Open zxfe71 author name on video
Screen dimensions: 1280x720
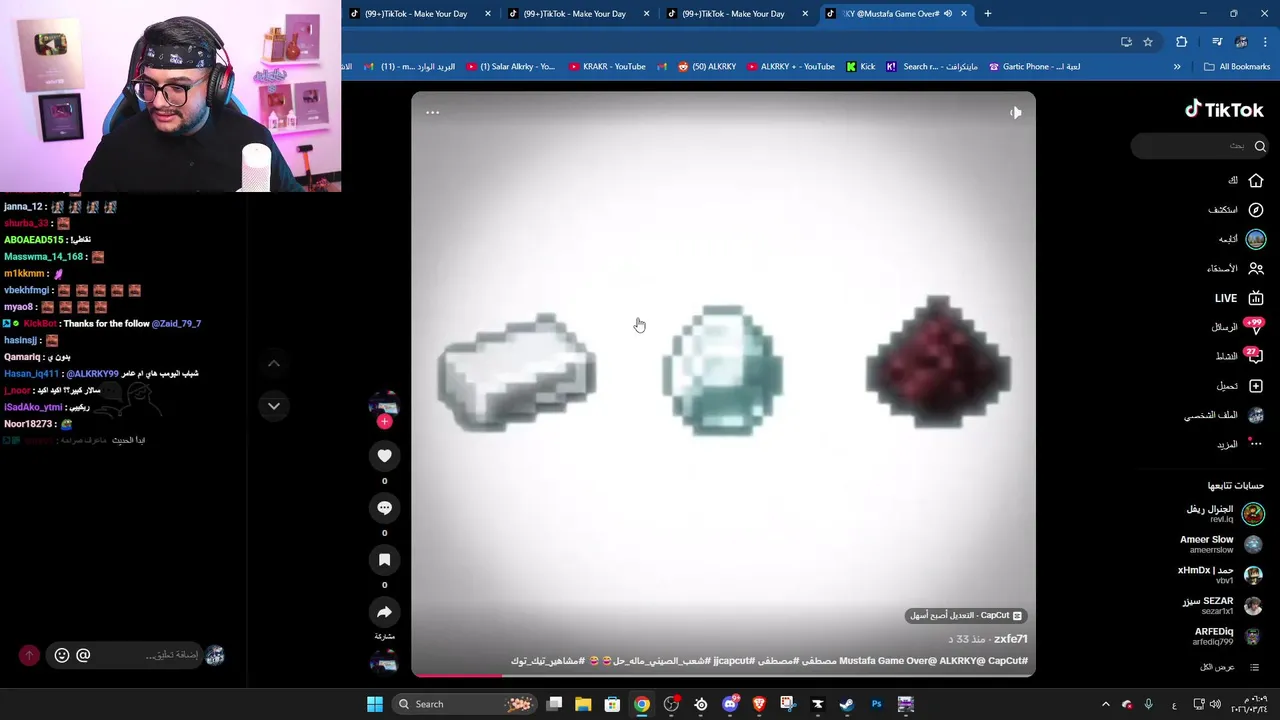point(1011,639)
